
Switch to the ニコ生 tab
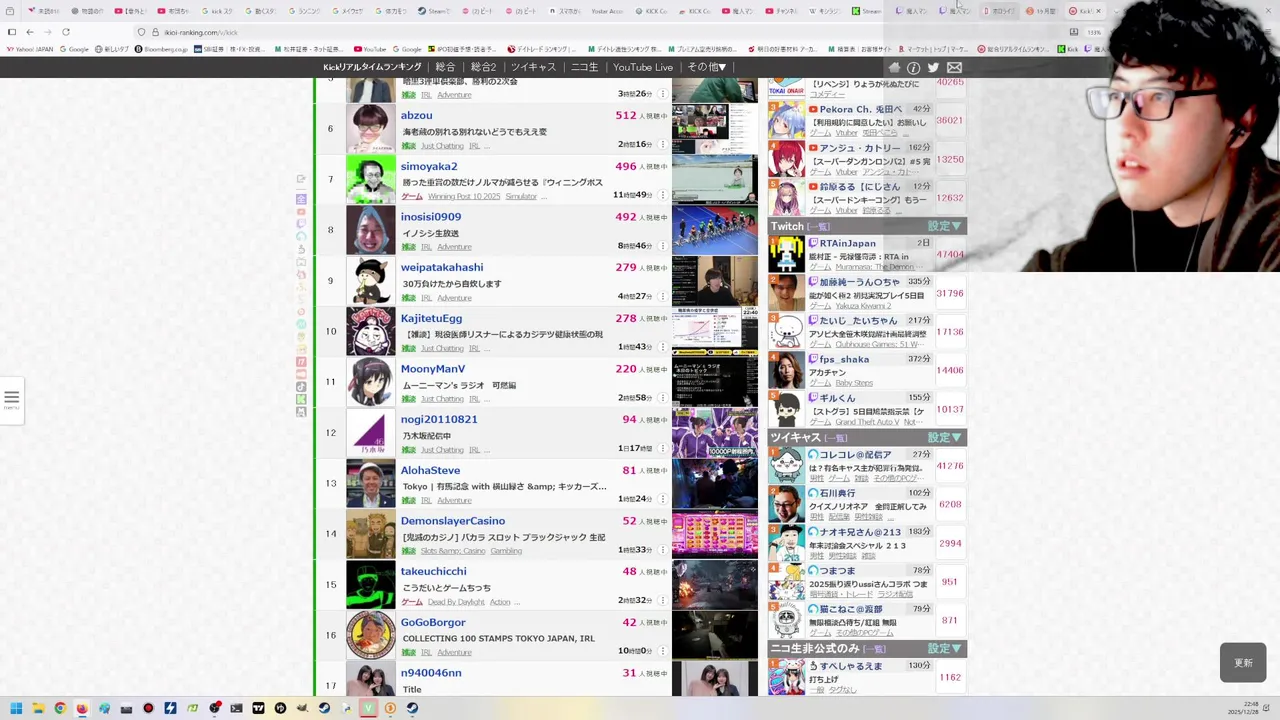click(x=584, y=67)
